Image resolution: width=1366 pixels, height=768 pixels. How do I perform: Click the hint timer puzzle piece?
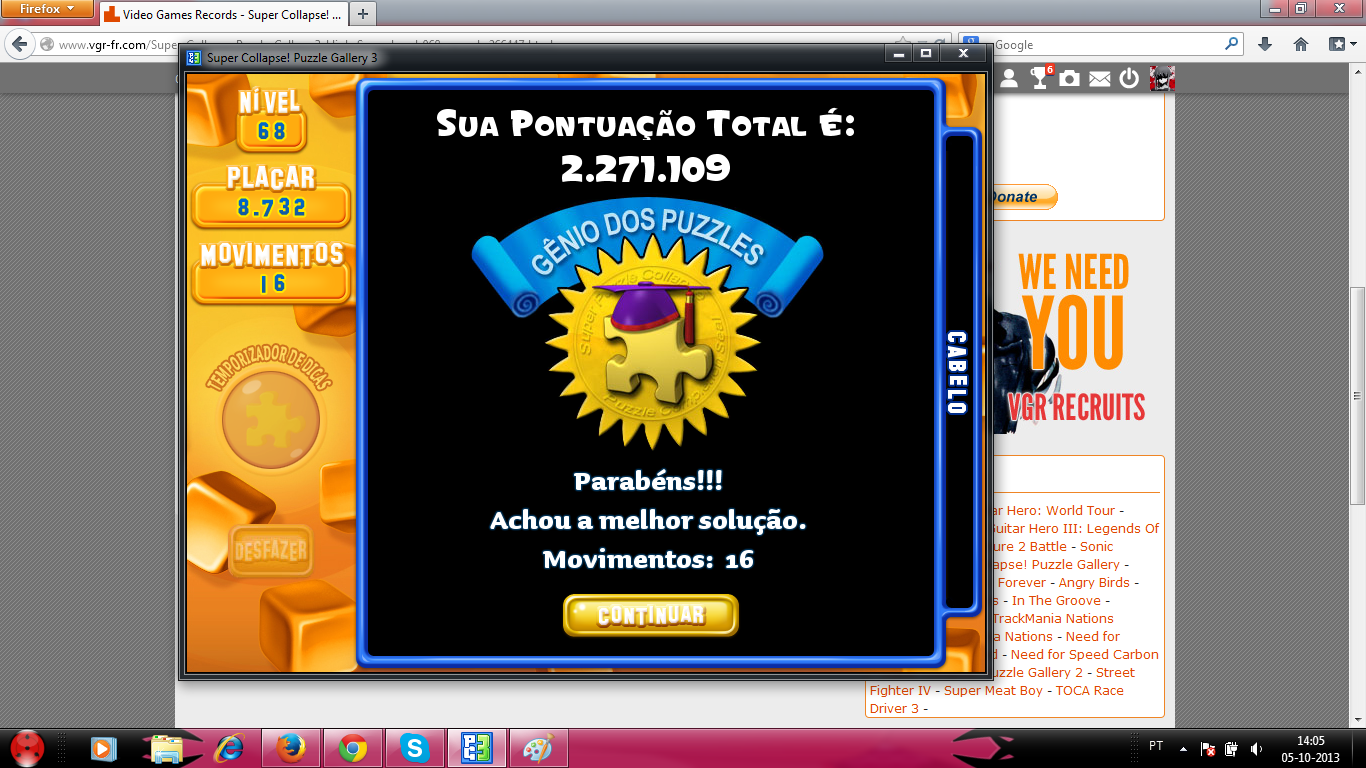[x=271, y=418]
